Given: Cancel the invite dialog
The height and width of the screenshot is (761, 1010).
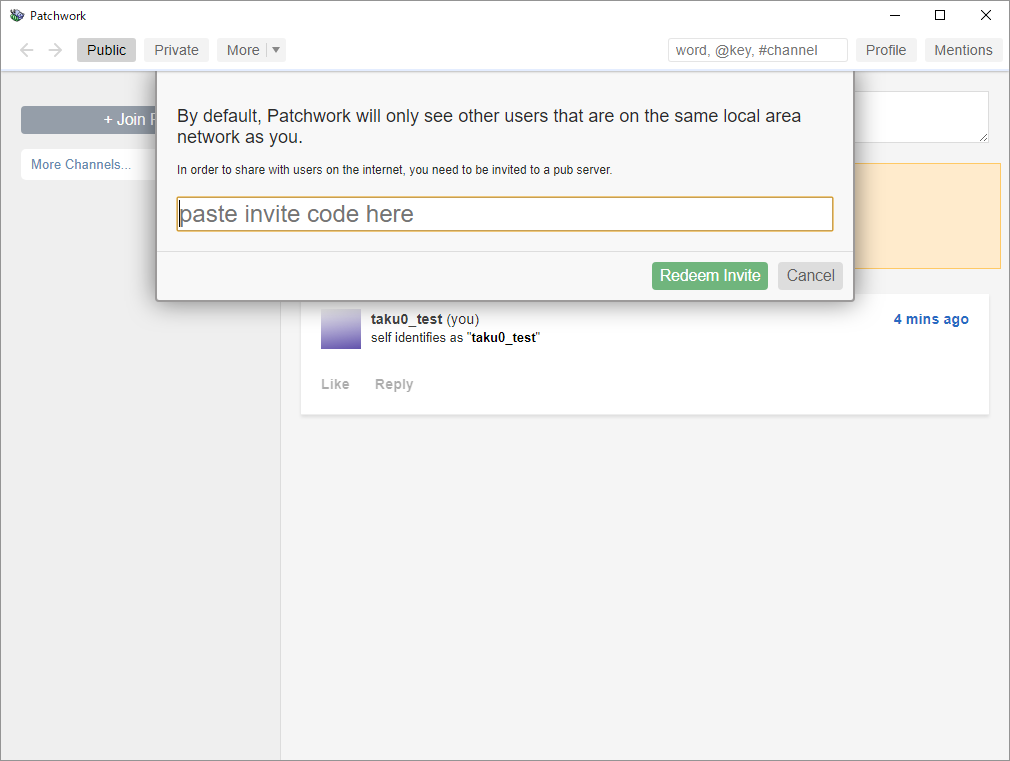Looking at the screenshot, I should pos(810,276).
